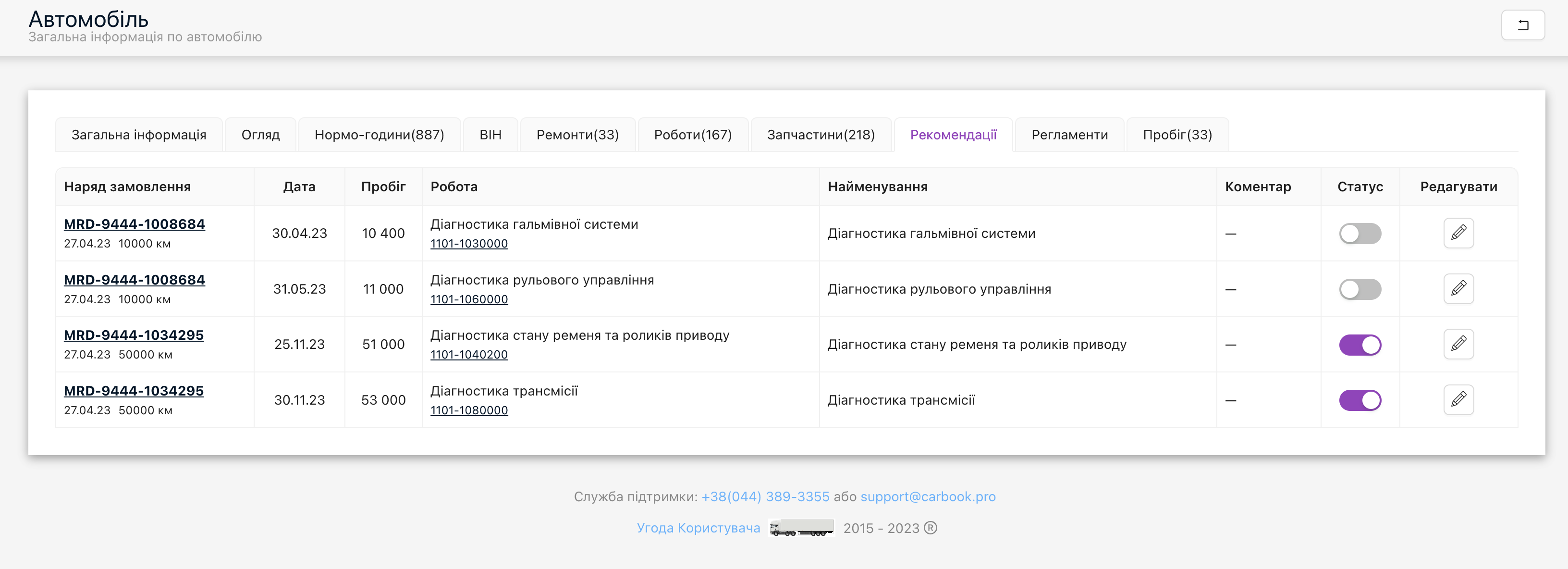Click the back arrow button at top right
This screenshot has height=569, width=1568.
tap(1522, 25)
